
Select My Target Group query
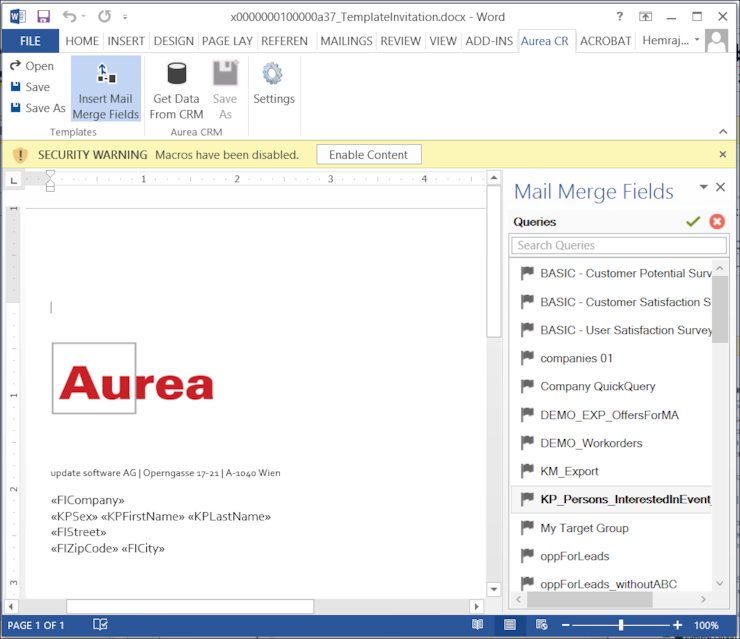pyautogui.click(x=613, y=528)
